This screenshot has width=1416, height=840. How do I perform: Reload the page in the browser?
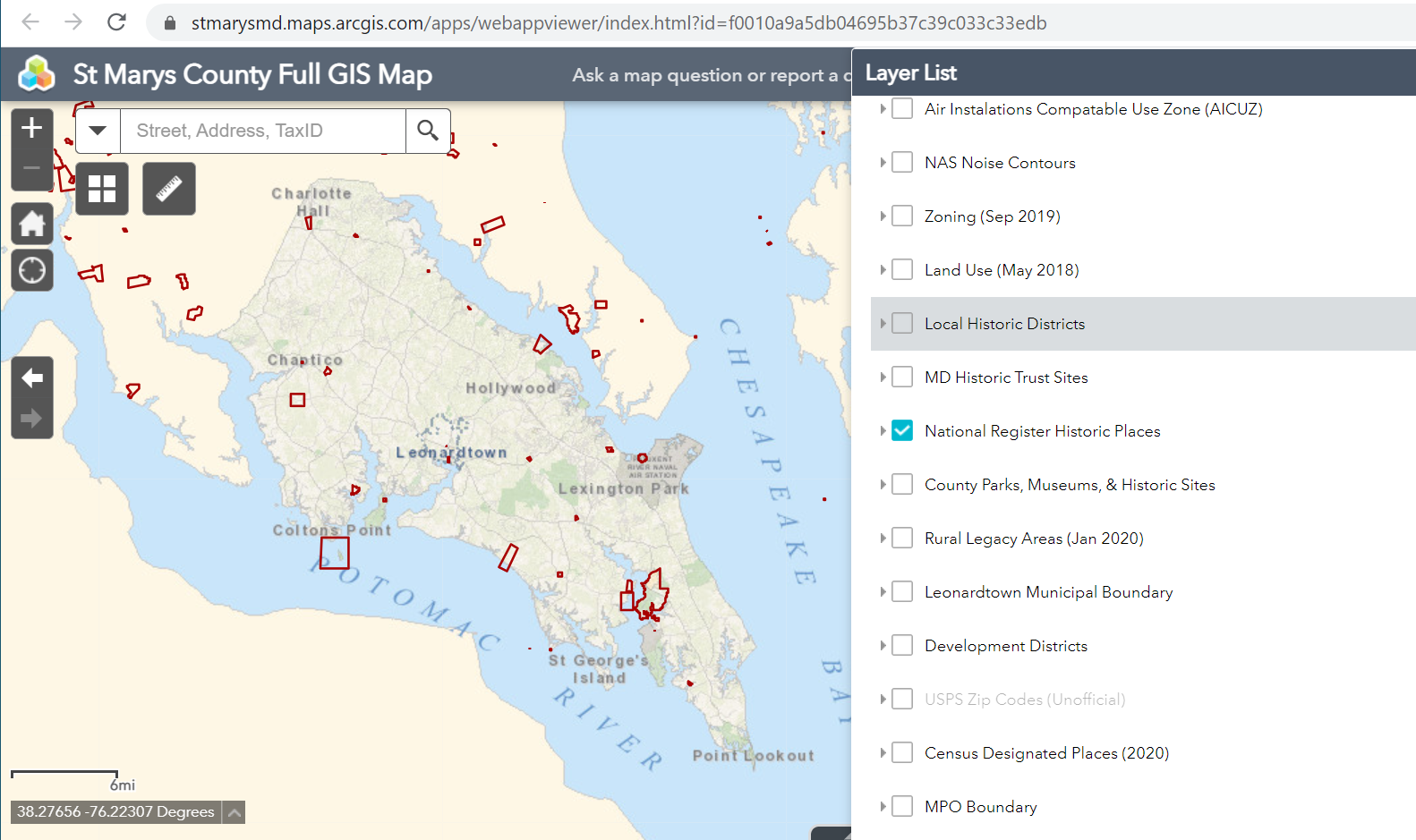point(116,22)
